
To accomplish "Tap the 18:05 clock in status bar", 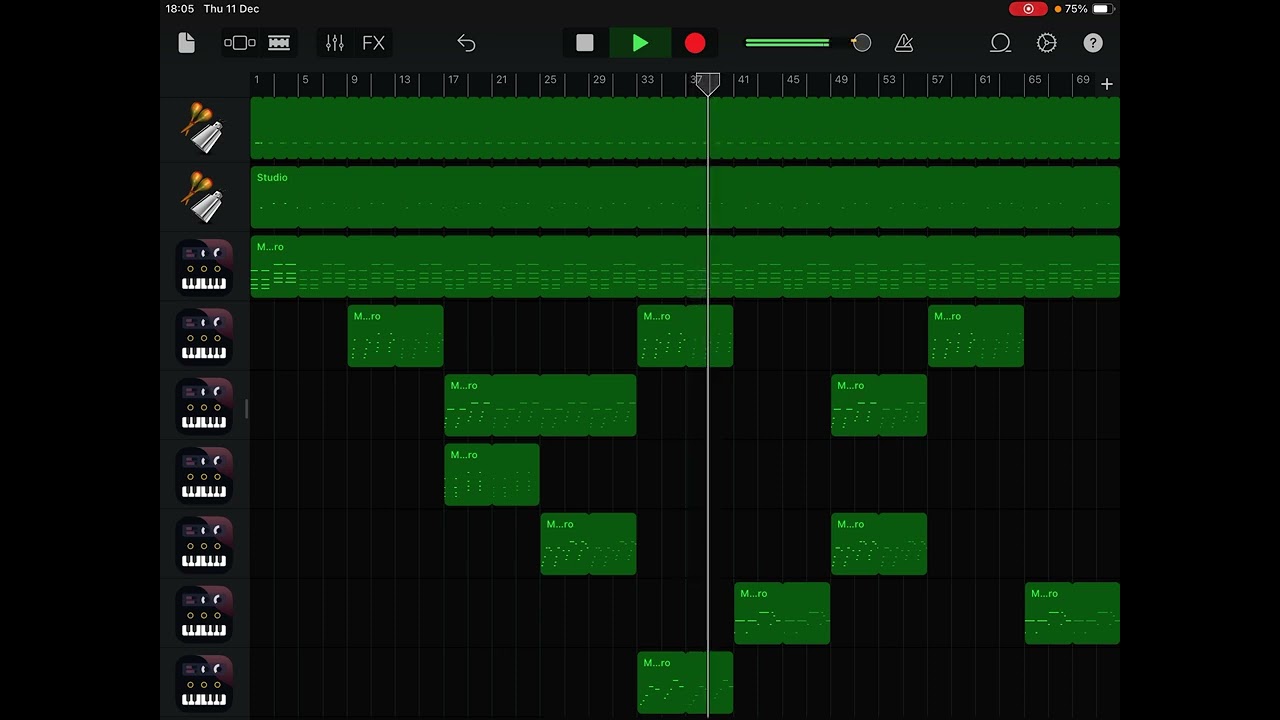I will 180,9.
